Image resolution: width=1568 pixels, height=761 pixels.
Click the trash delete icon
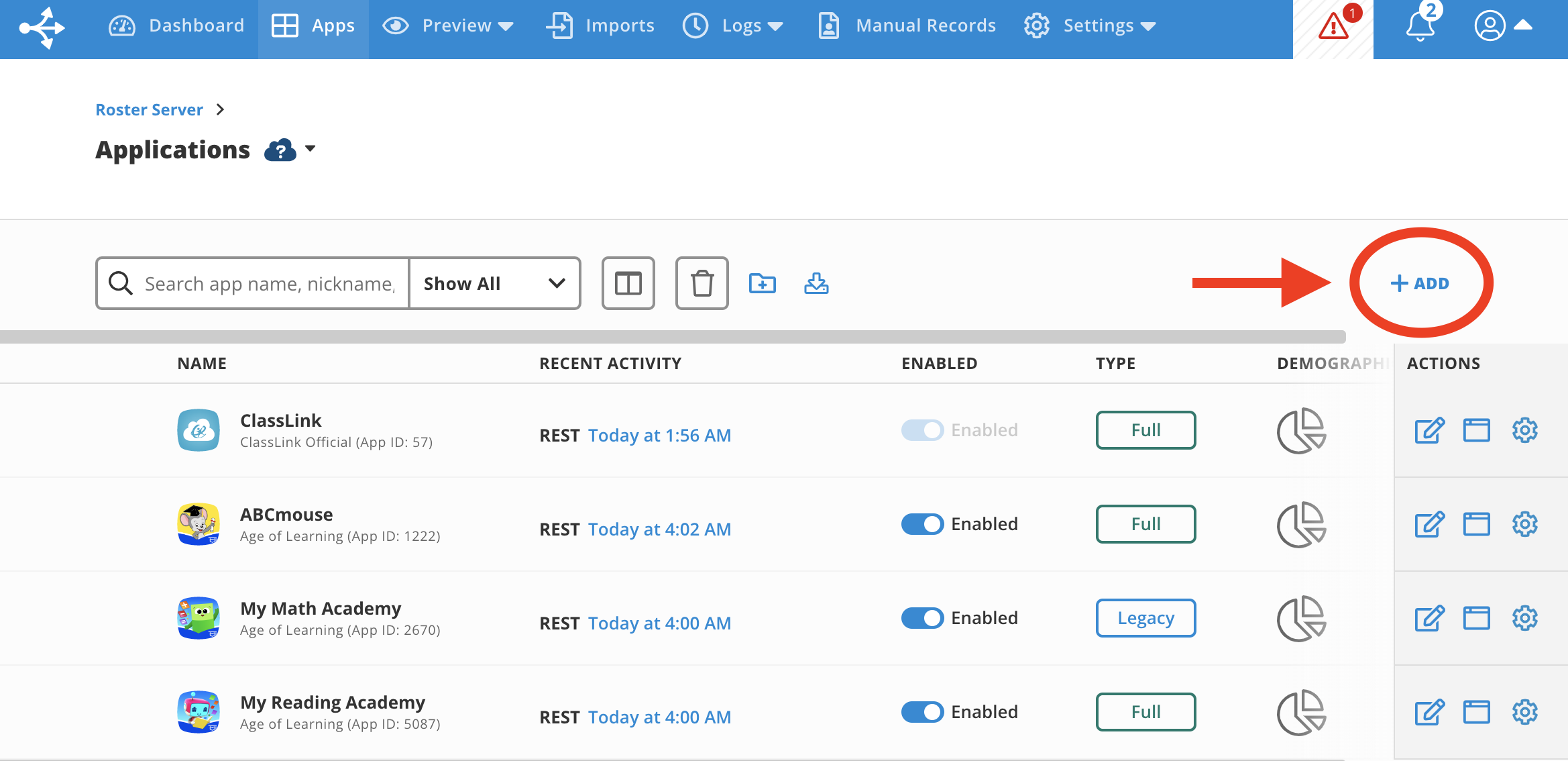pos(702,283)
